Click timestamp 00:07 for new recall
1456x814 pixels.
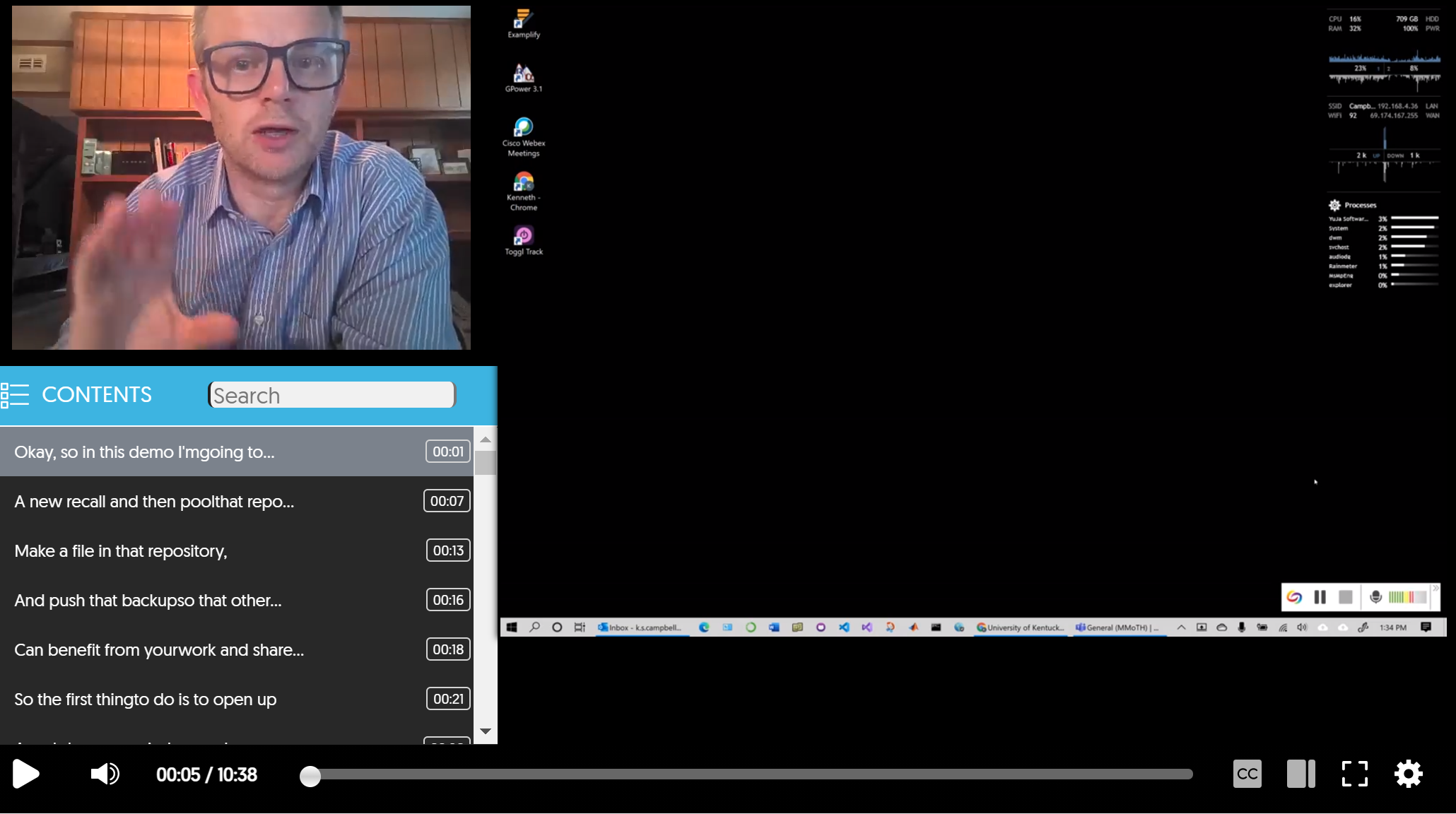(x=446, y=501)
